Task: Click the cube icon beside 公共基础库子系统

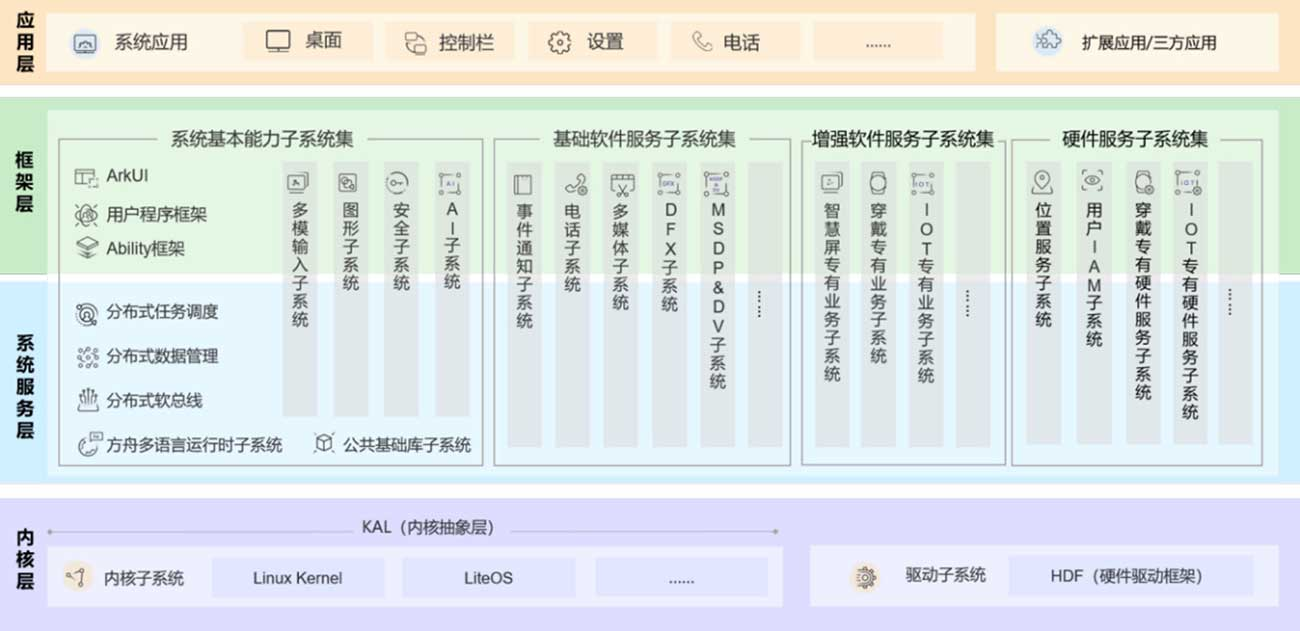Action: (x=324, y=443)
